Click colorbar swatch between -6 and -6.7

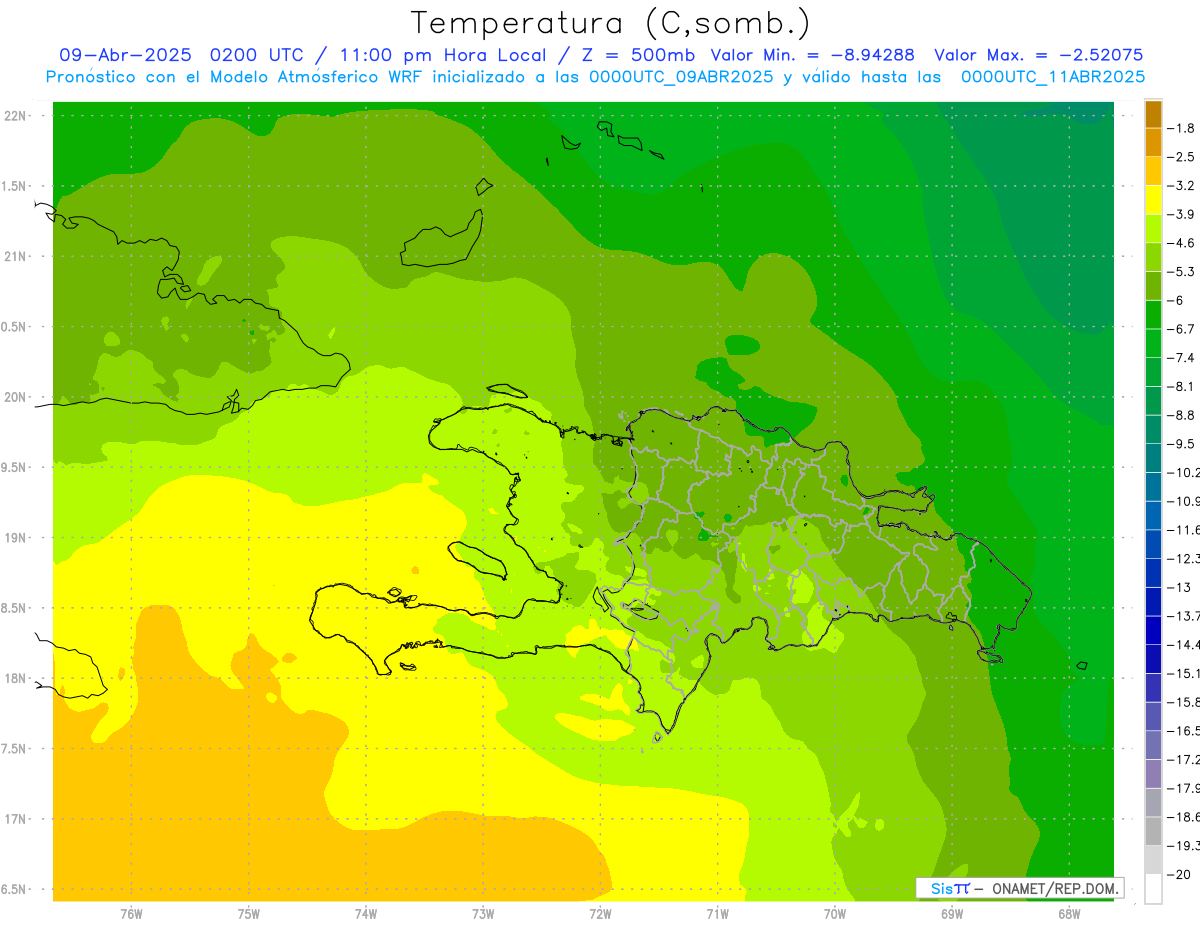(x=1153, y=315)
